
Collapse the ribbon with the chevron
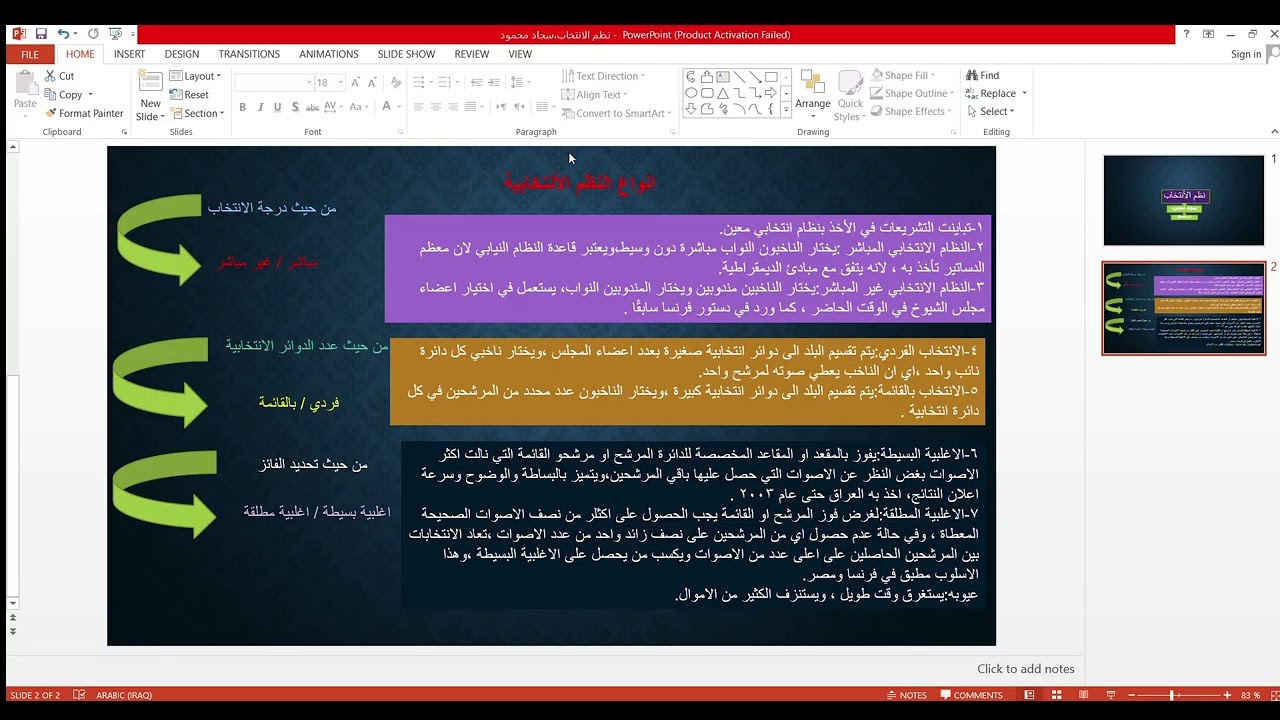[x=1273, y=131]
